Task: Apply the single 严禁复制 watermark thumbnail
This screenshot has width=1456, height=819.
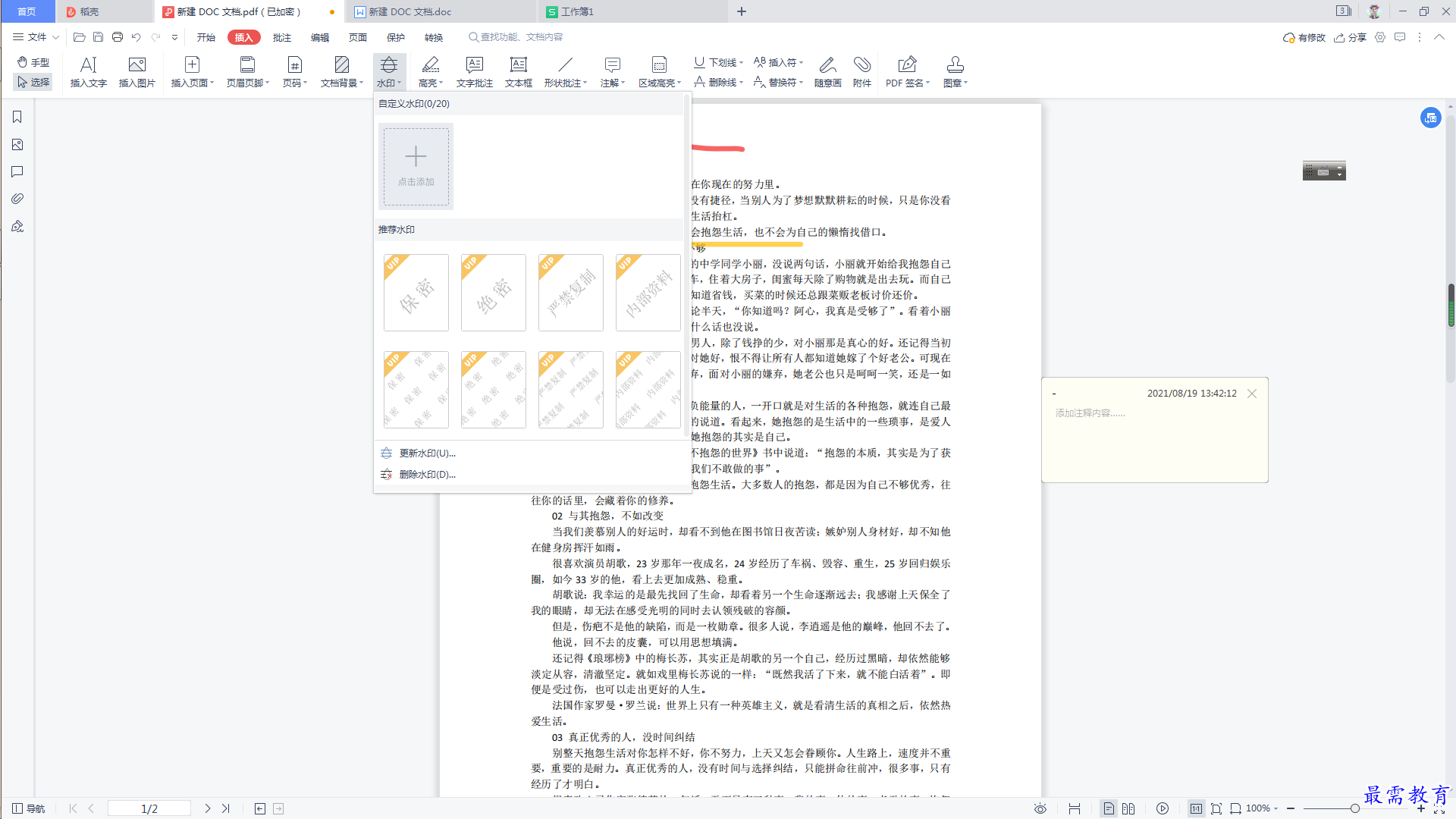Action: [x=571, y=293]
